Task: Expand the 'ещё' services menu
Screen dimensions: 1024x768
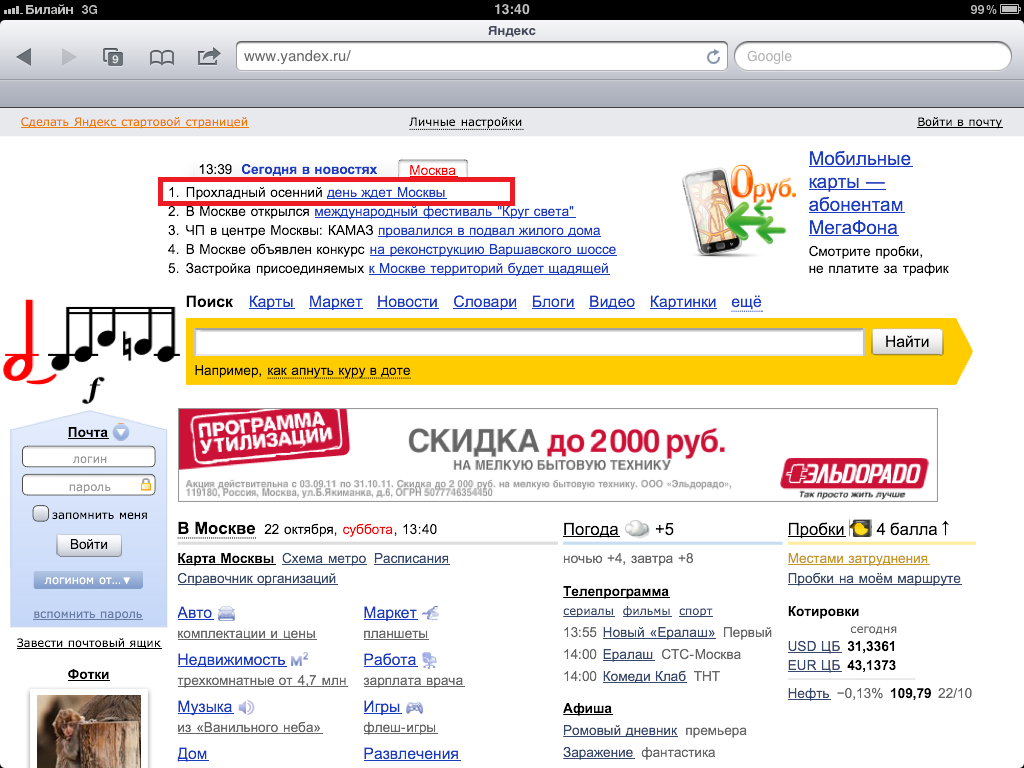Action: tap(746, 302)
